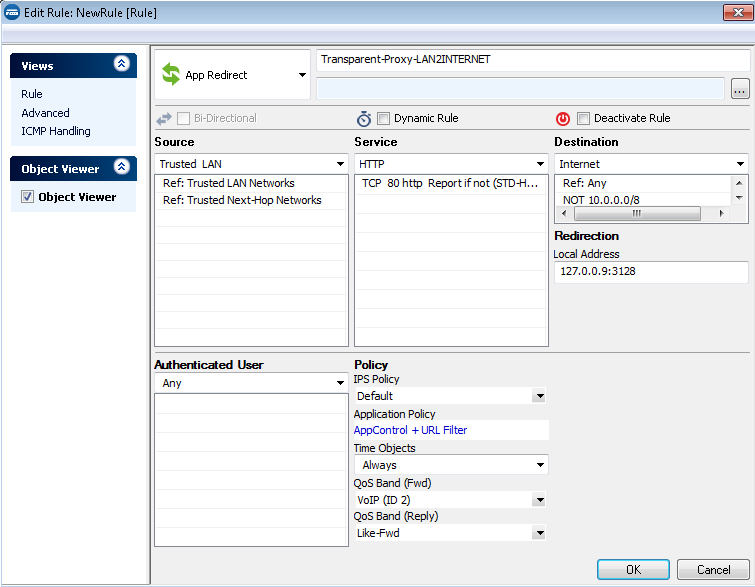This screenshot has height=587, width=755.
Task: Click the ellipsis button beside description field
Action: click(x=740, y=89)
